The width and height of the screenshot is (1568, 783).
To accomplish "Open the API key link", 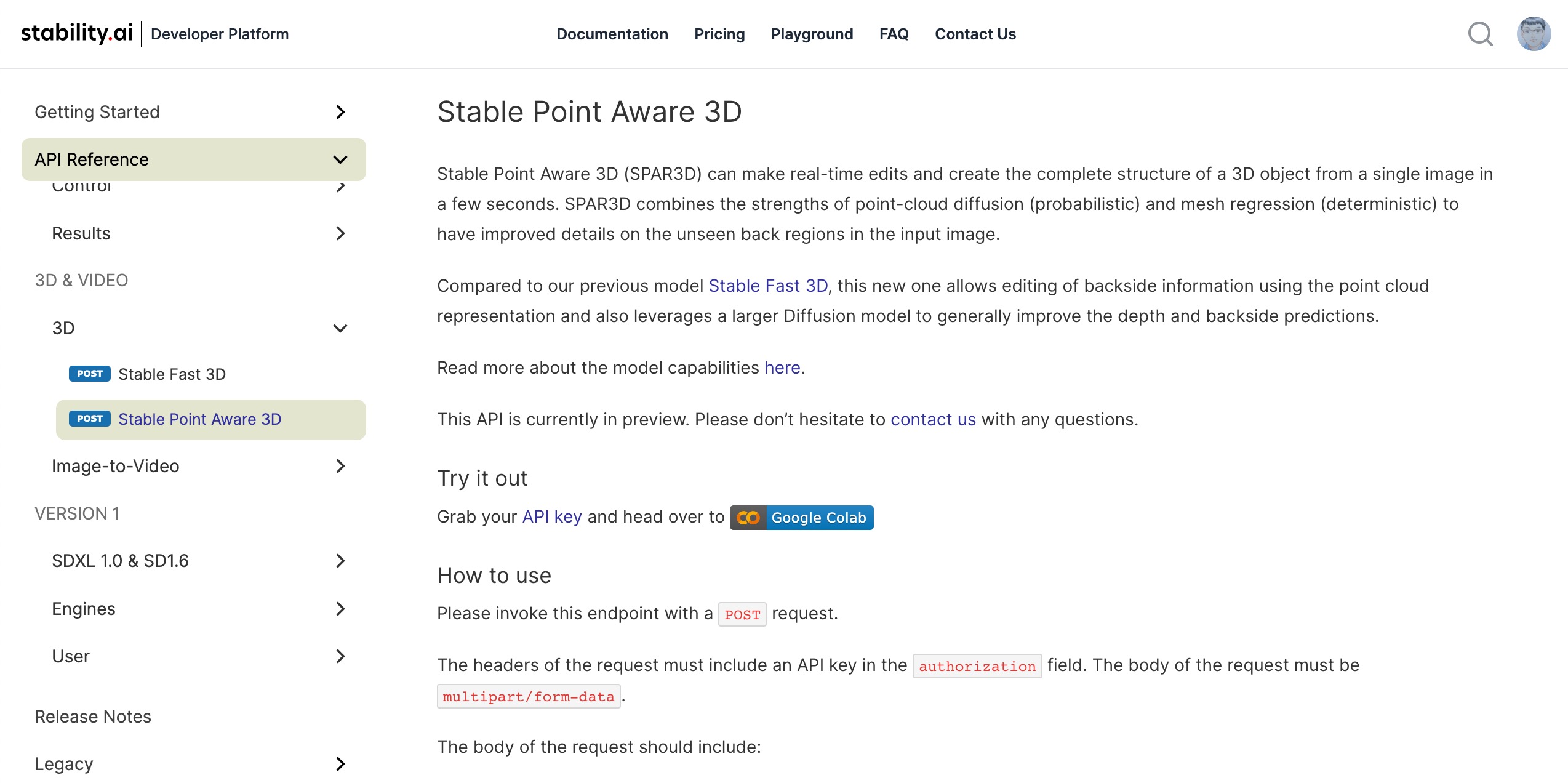I will [x=550, y=516].
